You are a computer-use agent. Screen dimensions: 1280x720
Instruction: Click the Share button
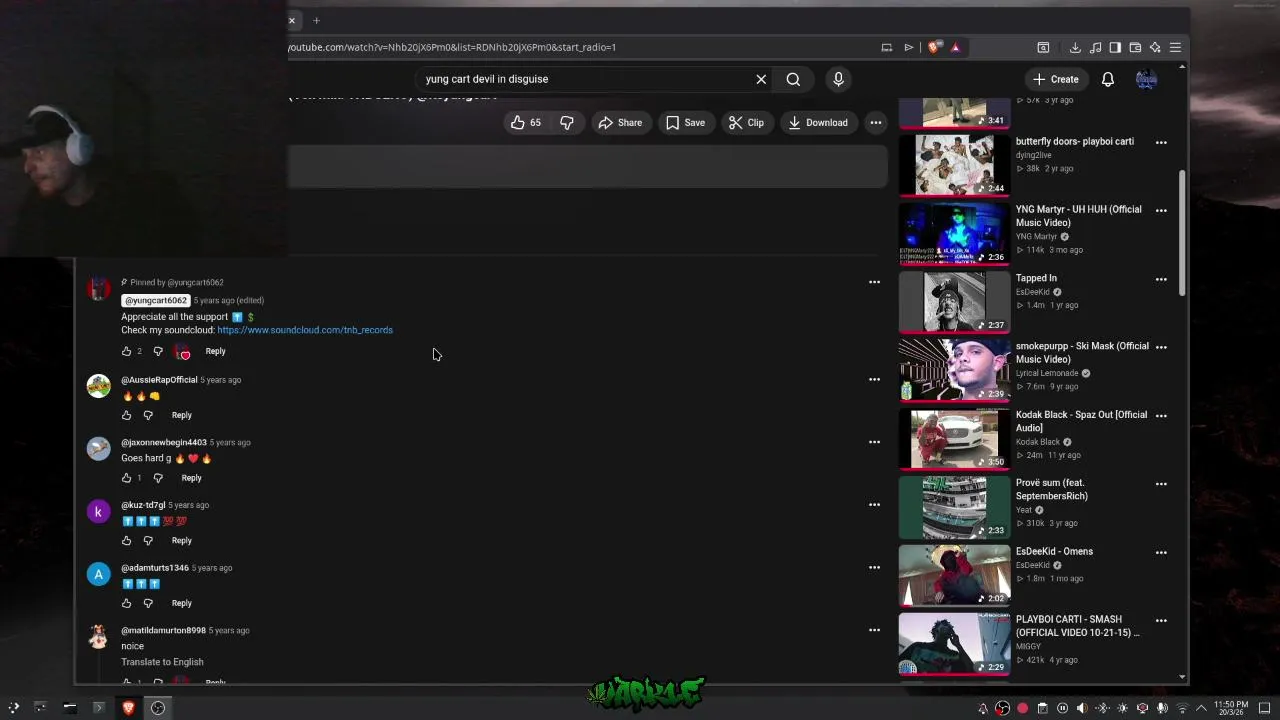pyautogui.click(x=620, y=122)
